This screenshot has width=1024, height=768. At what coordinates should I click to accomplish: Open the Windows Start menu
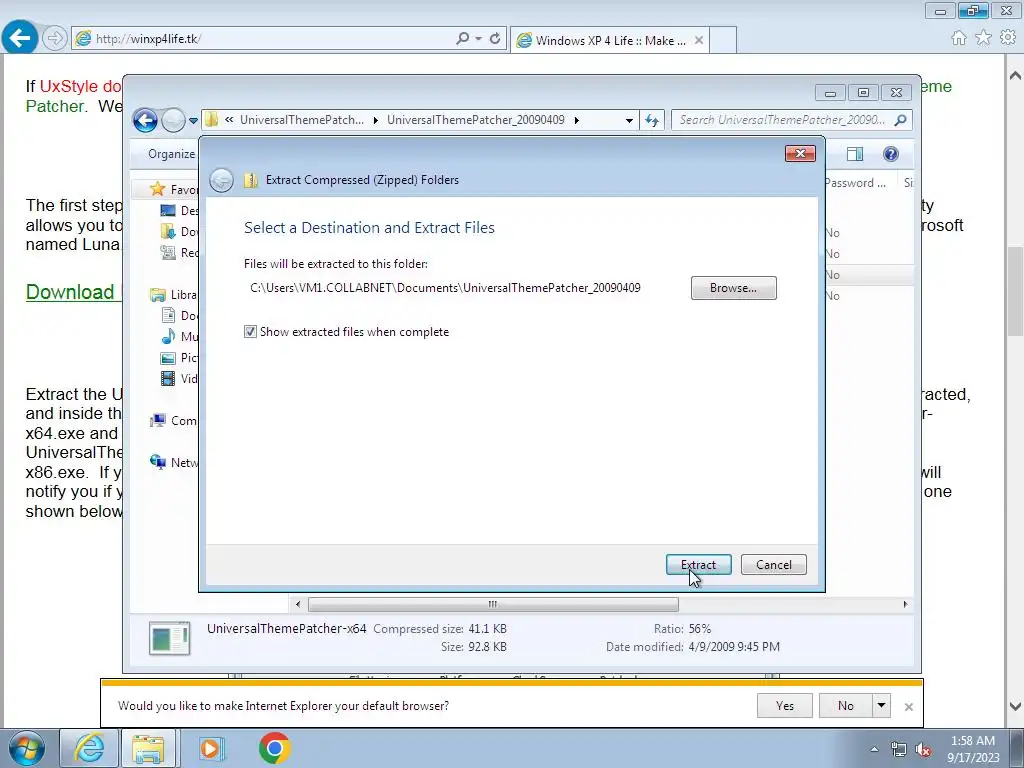[x=26, y=748]
